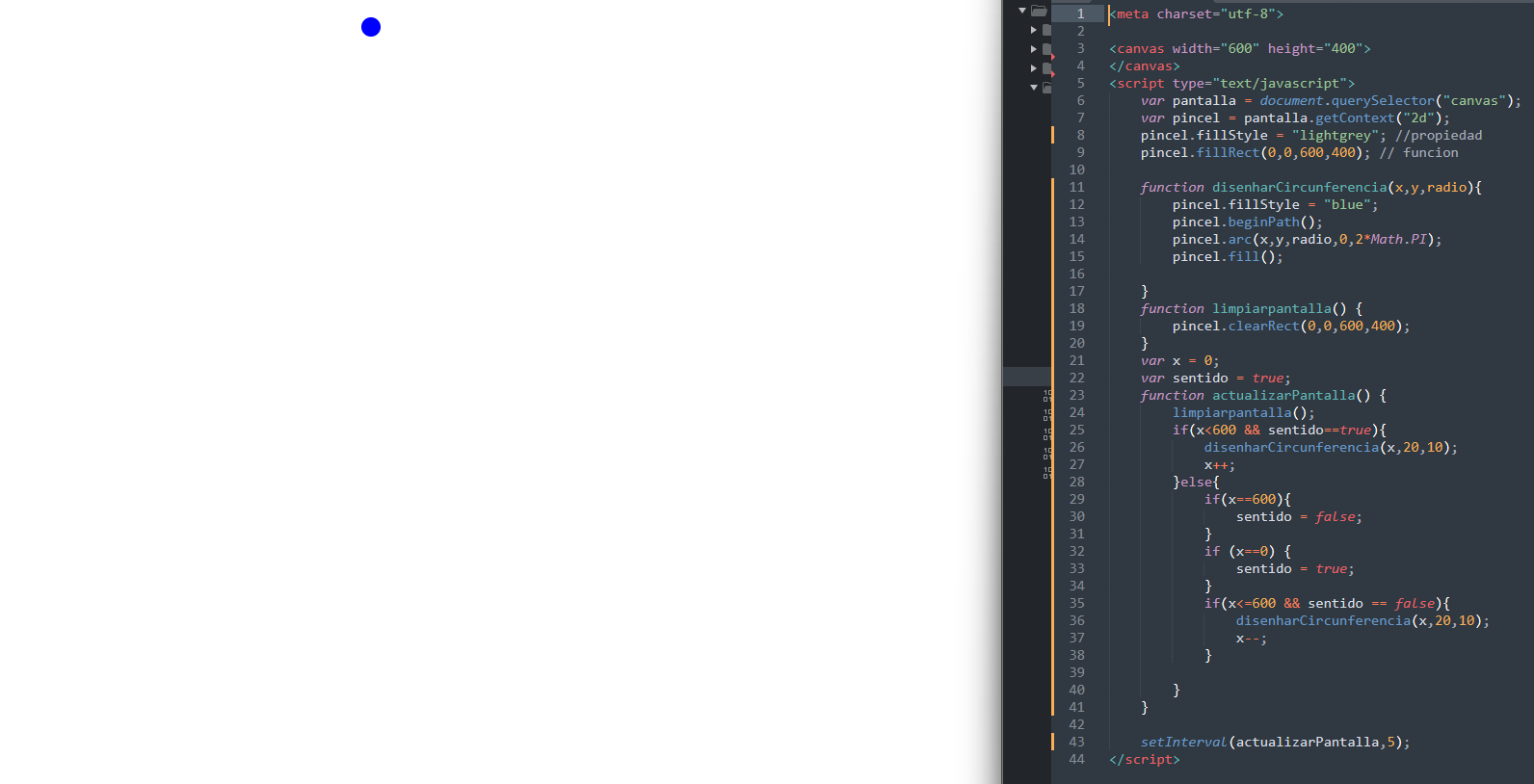Click gutter line number 18

[x=1076, y=309]
